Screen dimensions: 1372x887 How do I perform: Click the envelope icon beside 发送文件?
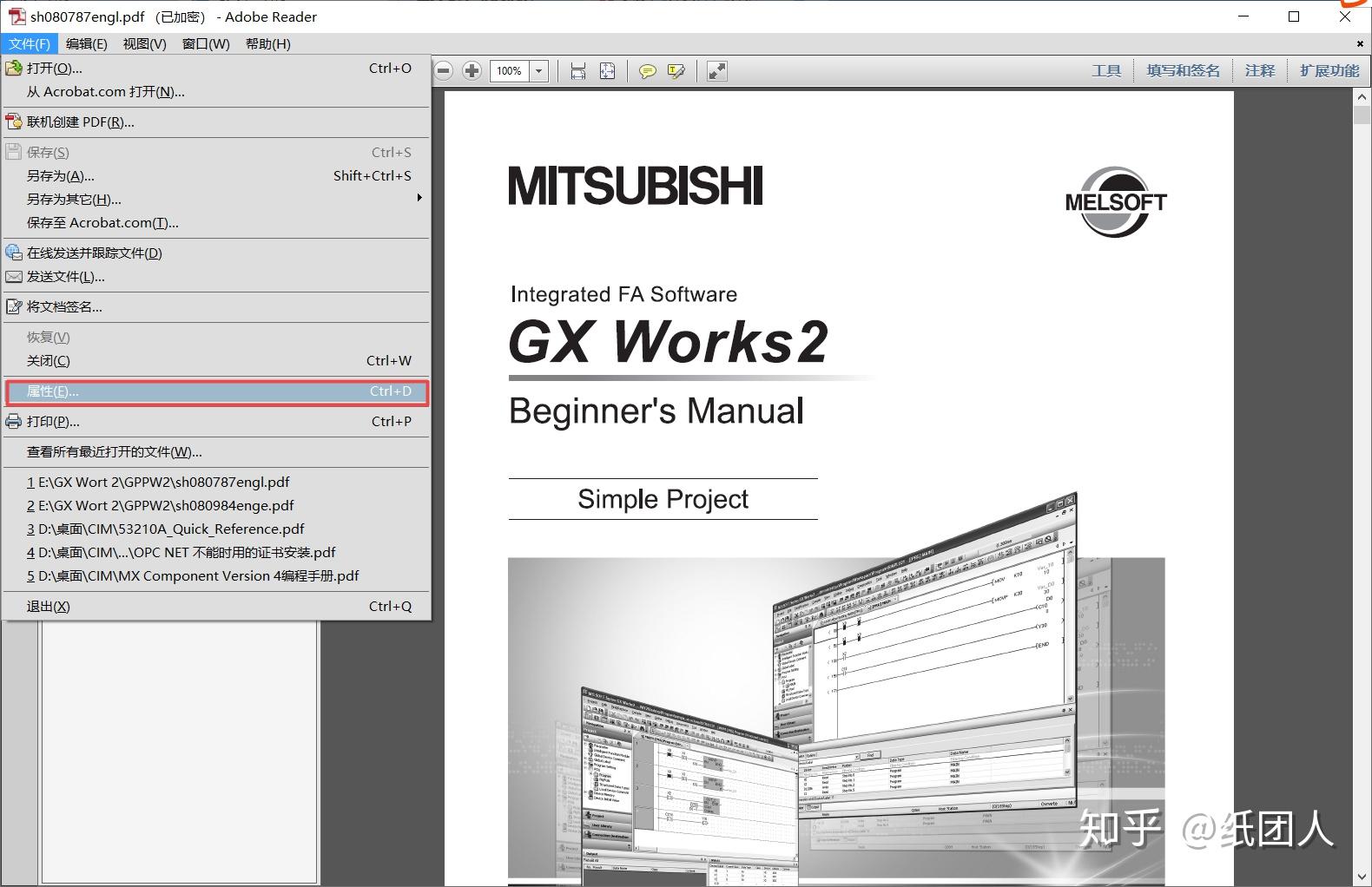14,277
